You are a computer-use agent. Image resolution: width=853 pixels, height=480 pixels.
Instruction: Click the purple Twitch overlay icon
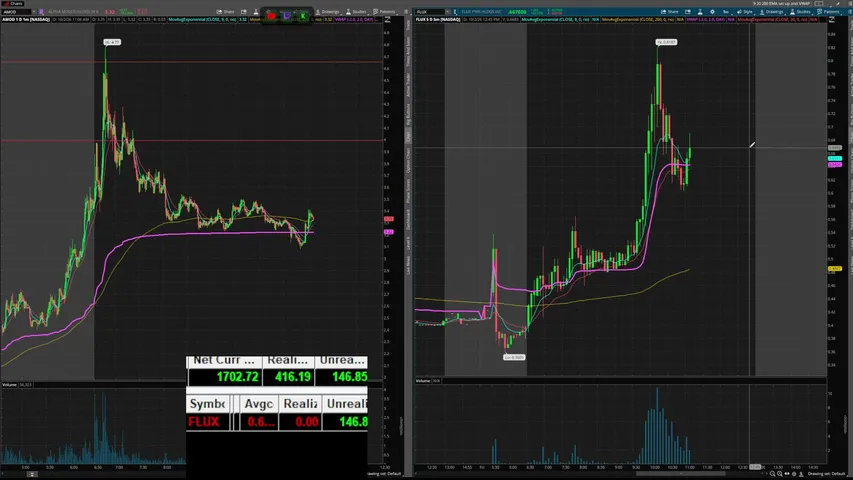point(287,16)
